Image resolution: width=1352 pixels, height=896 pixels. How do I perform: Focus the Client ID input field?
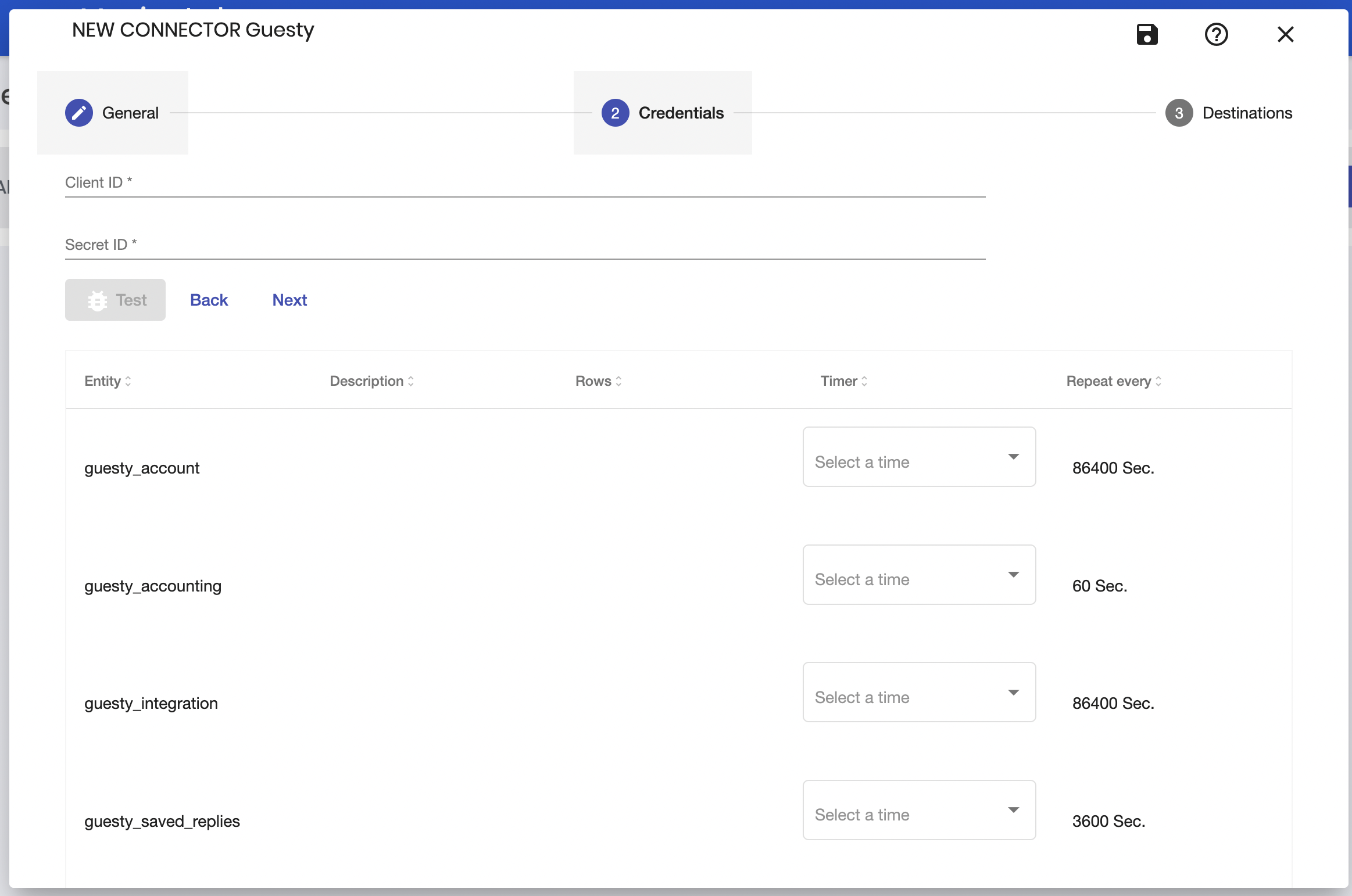click(x=525, y=183)
